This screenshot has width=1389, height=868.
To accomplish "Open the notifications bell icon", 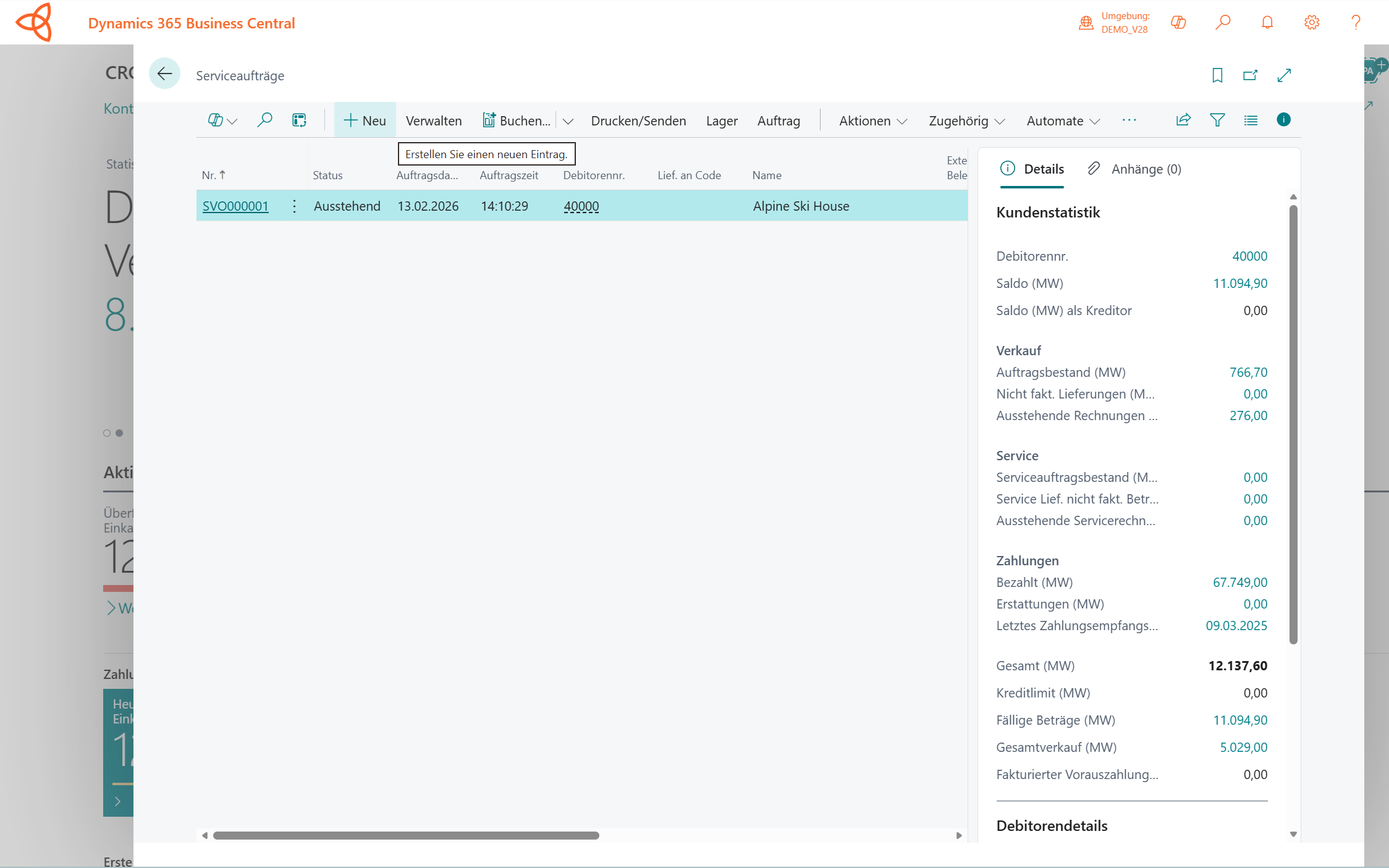I will point(1267,23).
